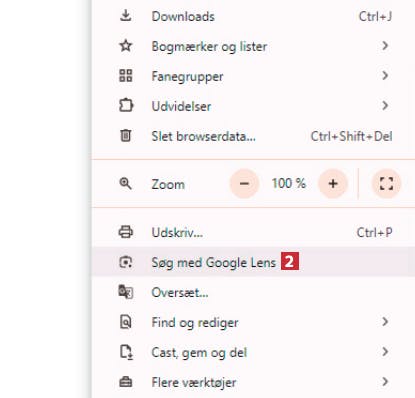
Task: Click the Downloads arrow icon
Action: click(126, 15)
